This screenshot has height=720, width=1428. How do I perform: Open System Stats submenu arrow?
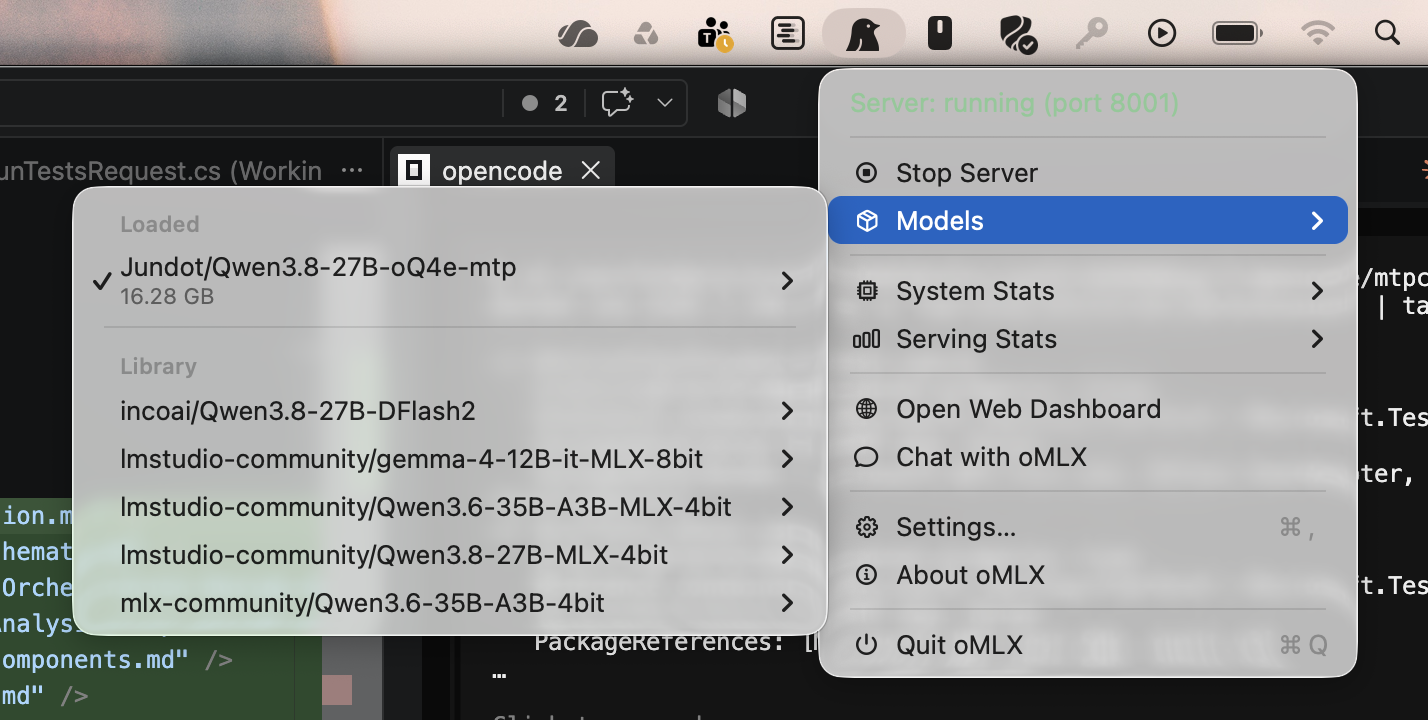coord(1317,291)
